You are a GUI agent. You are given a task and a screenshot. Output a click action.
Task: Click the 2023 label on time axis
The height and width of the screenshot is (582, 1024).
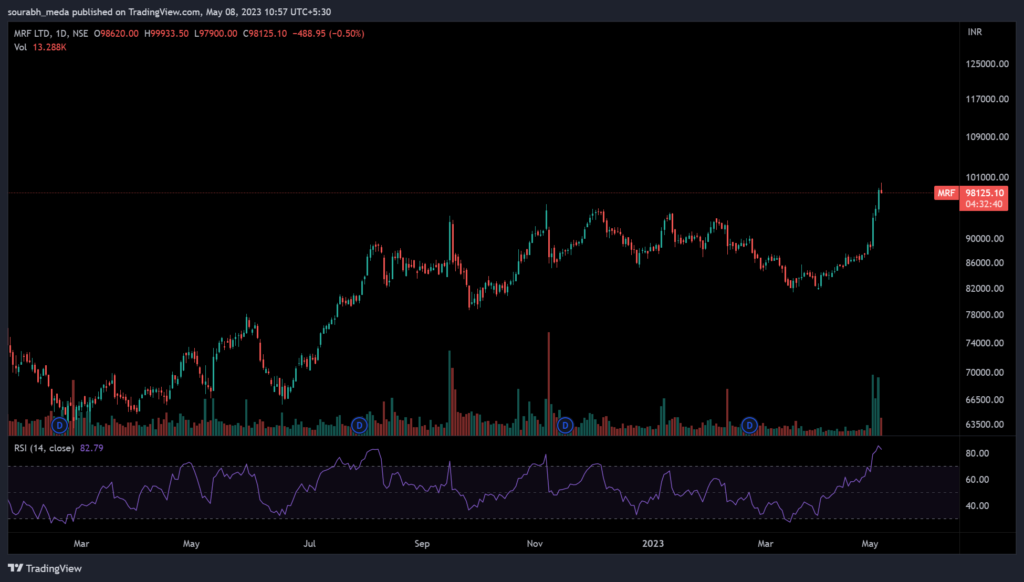coord(653,543)
